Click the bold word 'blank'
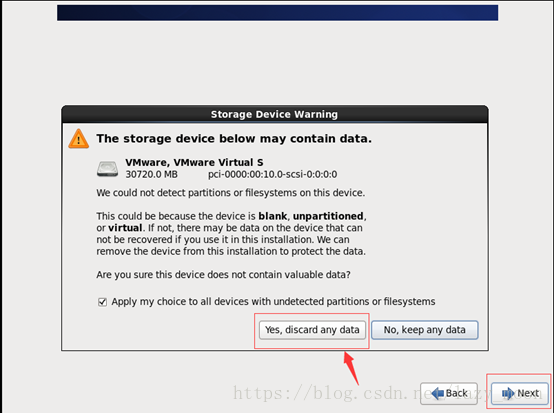This screenshot has height=413, width=554. point(273,216)
